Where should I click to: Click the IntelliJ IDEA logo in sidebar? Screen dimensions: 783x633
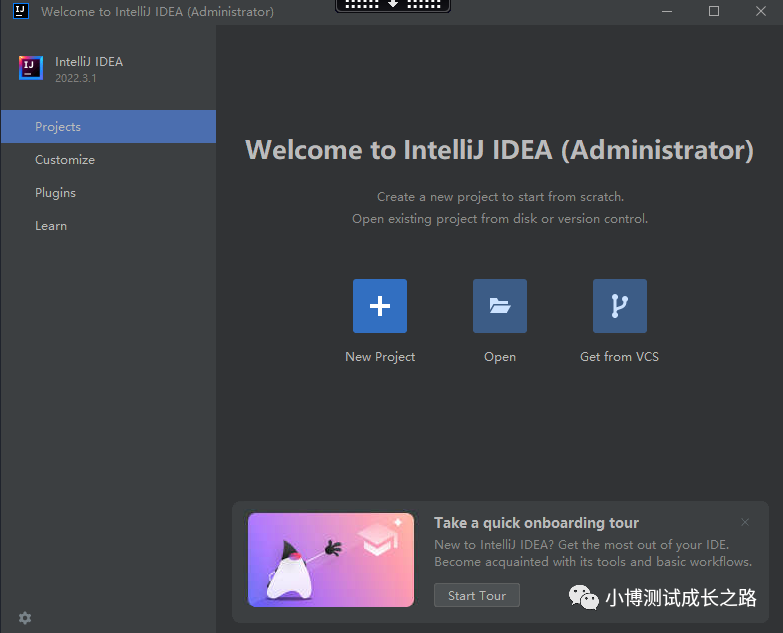coord(31,67)
